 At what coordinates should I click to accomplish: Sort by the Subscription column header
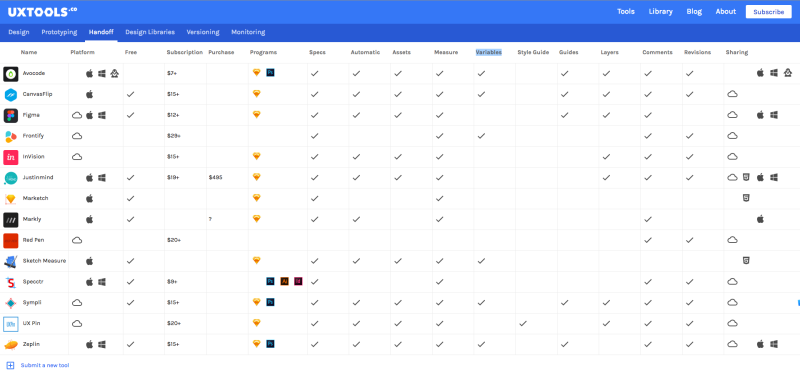(185, 53)
